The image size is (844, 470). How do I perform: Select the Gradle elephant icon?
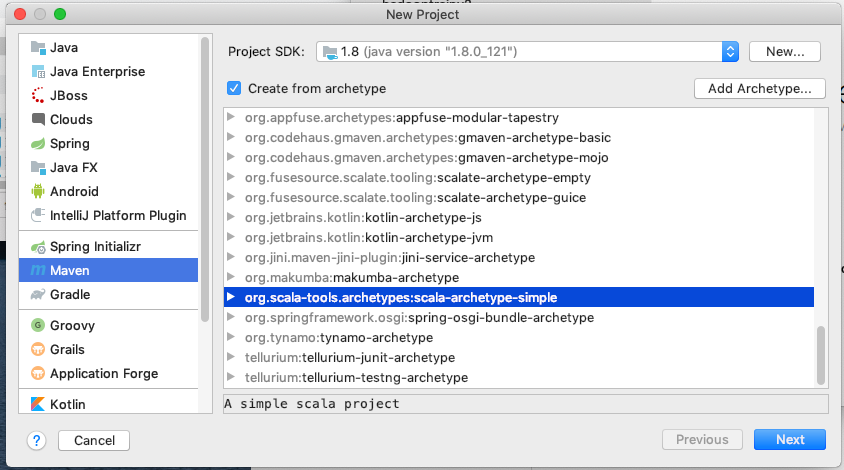pyautogui.click(x=38, y=294)
